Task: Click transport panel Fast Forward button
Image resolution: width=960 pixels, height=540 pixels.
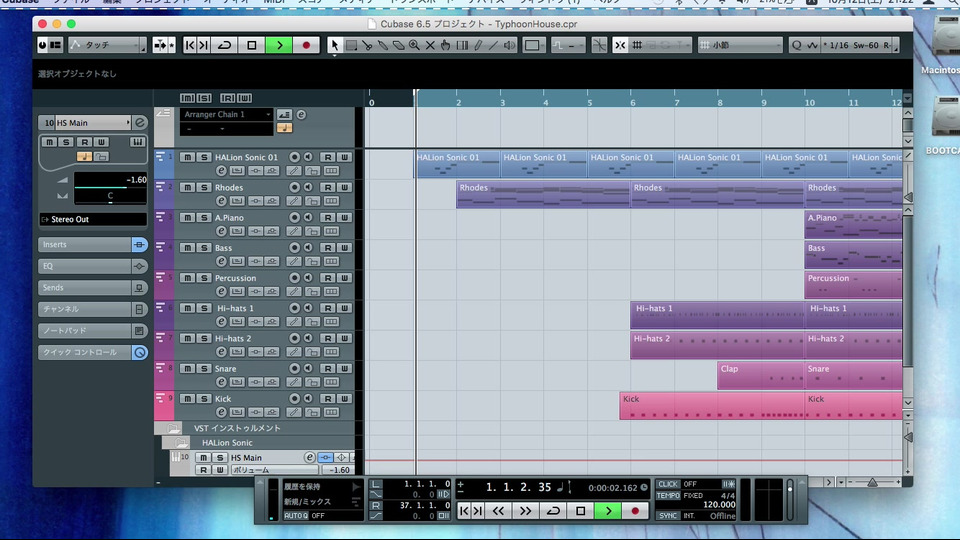Action: coord(525,511)
